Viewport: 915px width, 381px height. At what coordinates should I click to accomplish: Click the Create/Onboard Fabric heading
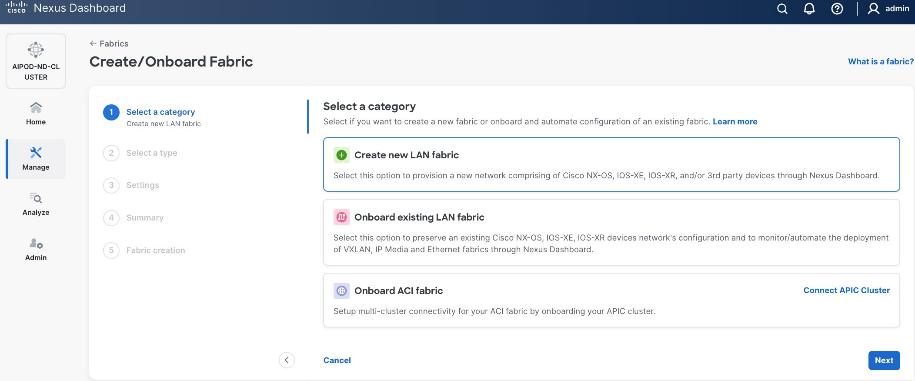171,61
